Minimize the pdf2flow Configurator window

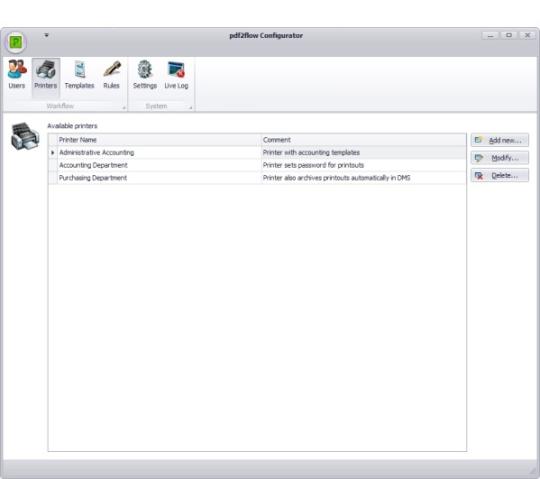click(x=491, y=35)
